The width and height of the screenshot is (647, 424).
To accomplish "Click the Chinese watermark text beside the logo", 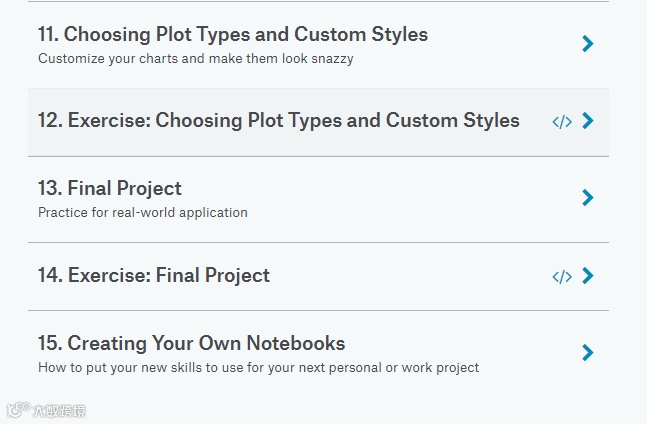I will pyautogui.click(x=59, y=410).
